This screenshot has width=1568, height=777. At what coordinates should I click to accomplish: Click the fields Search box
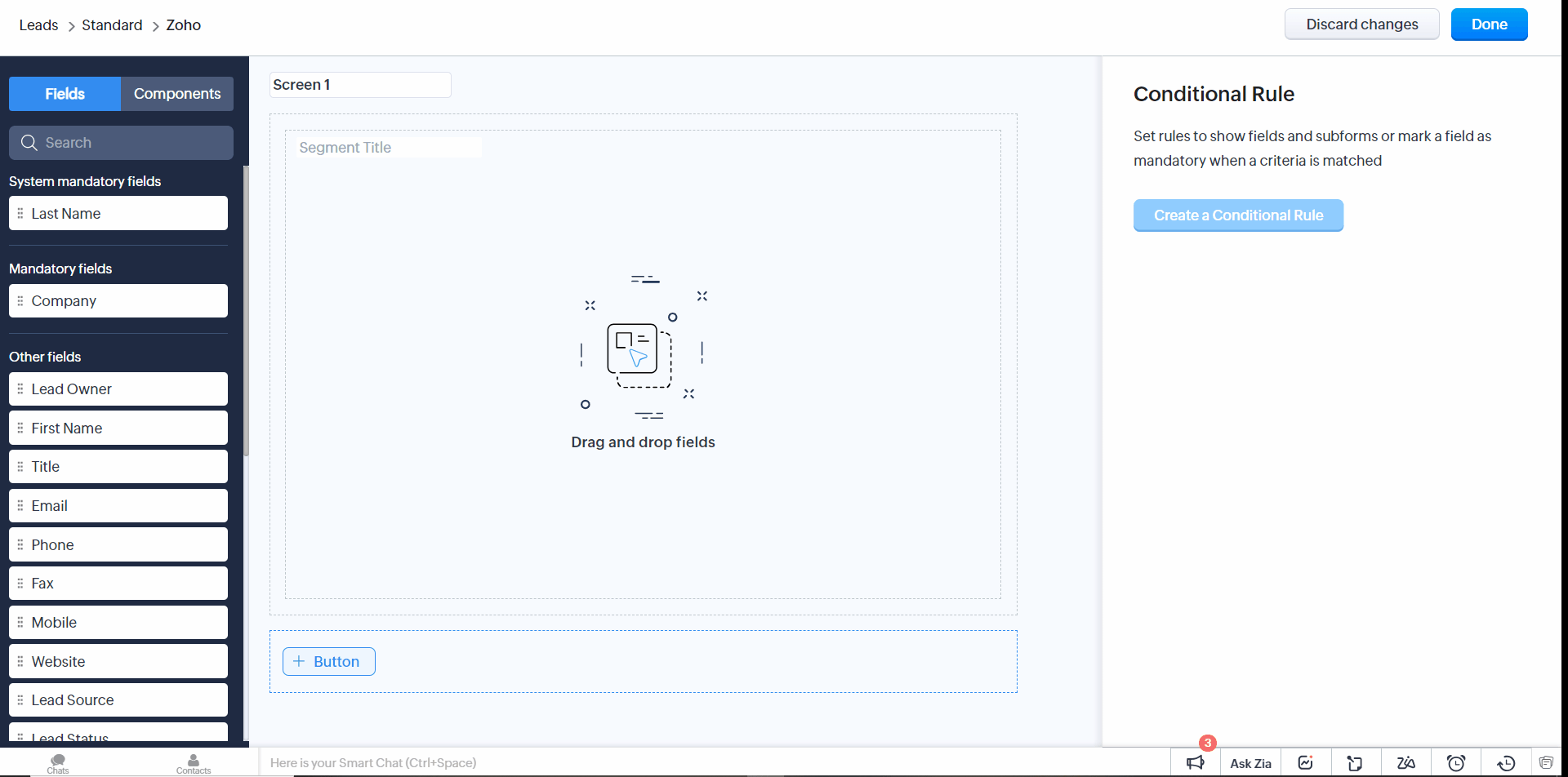122,143
